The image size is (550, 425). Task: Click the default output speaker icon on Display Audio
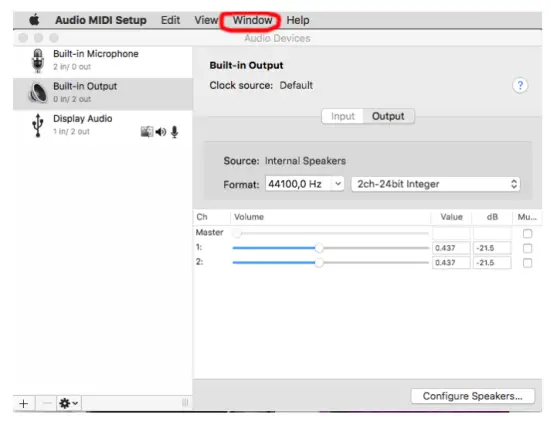click(x=161, y=132)
